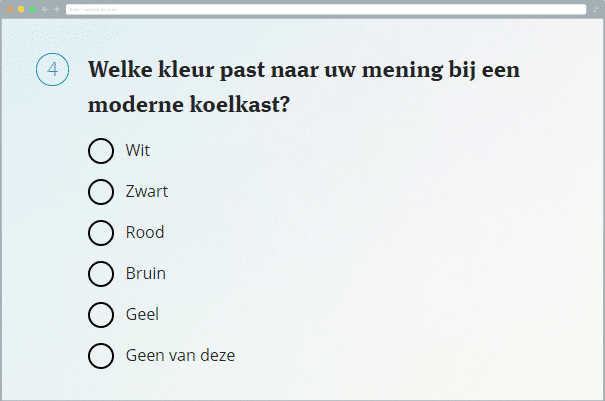Image resolution: width=605 pixels, height=401 pixels.
Task: Click the 'Geen van deze' label text
Action: click(180, 356)
